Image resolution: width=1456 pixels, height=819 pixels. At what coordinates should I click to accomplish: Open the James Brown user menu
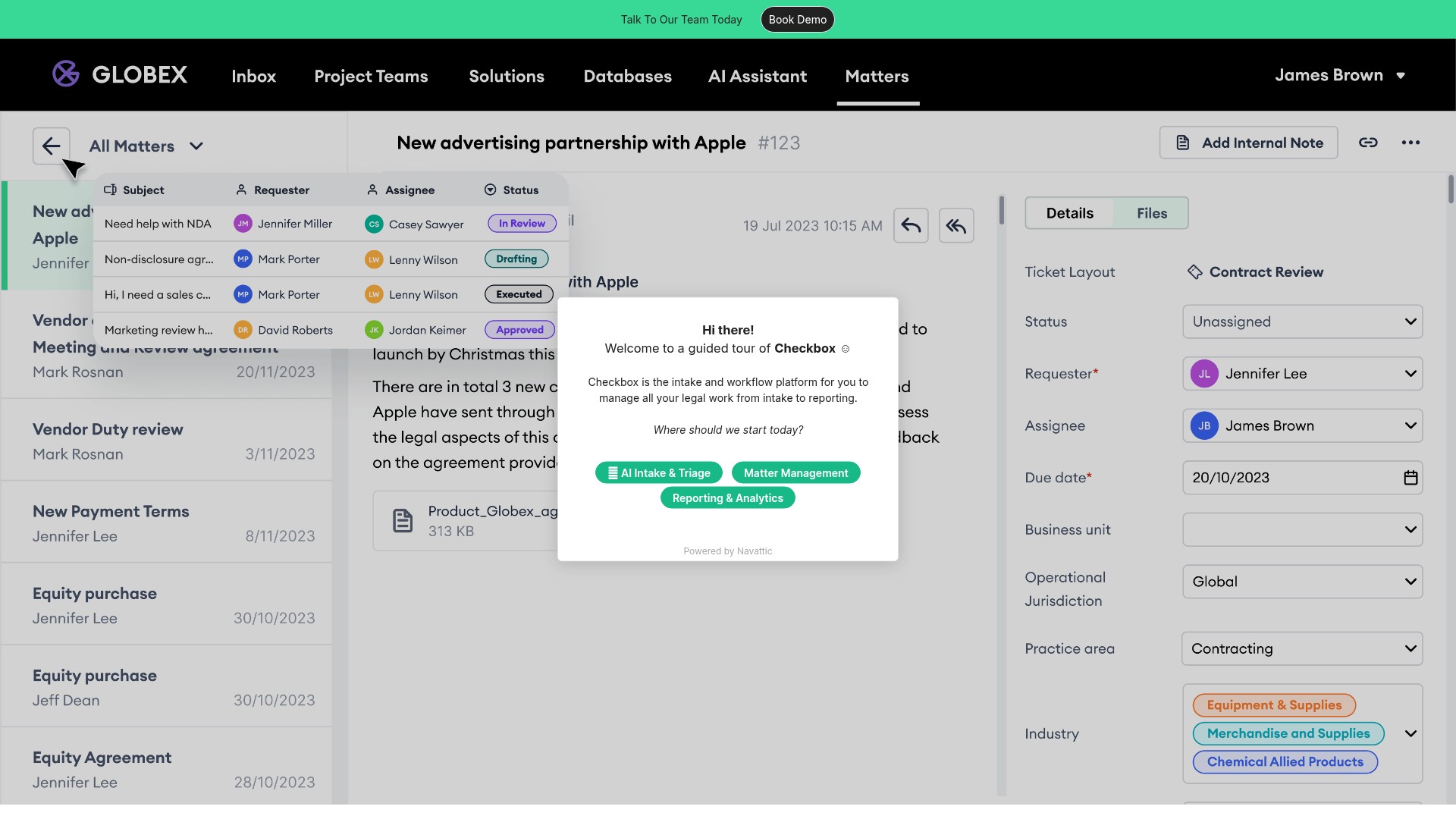coord(1340,75)
